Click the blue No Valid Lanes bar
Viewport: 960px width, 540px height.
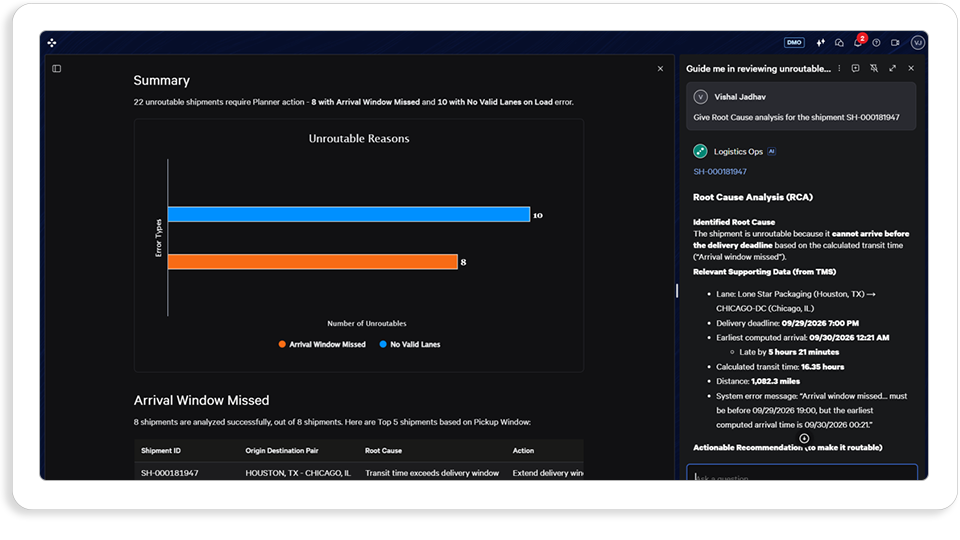(x=349, y=214)
